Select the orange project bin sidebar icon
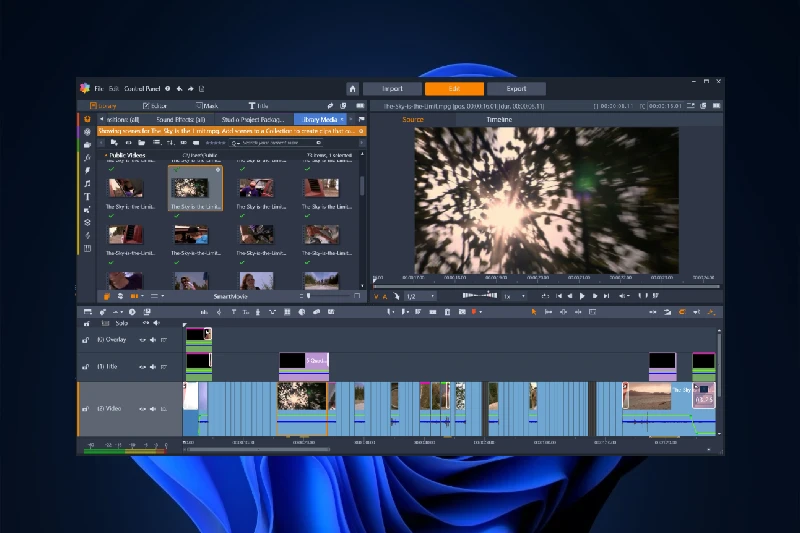This screenshot has width=800, height=533. [87, 119]
